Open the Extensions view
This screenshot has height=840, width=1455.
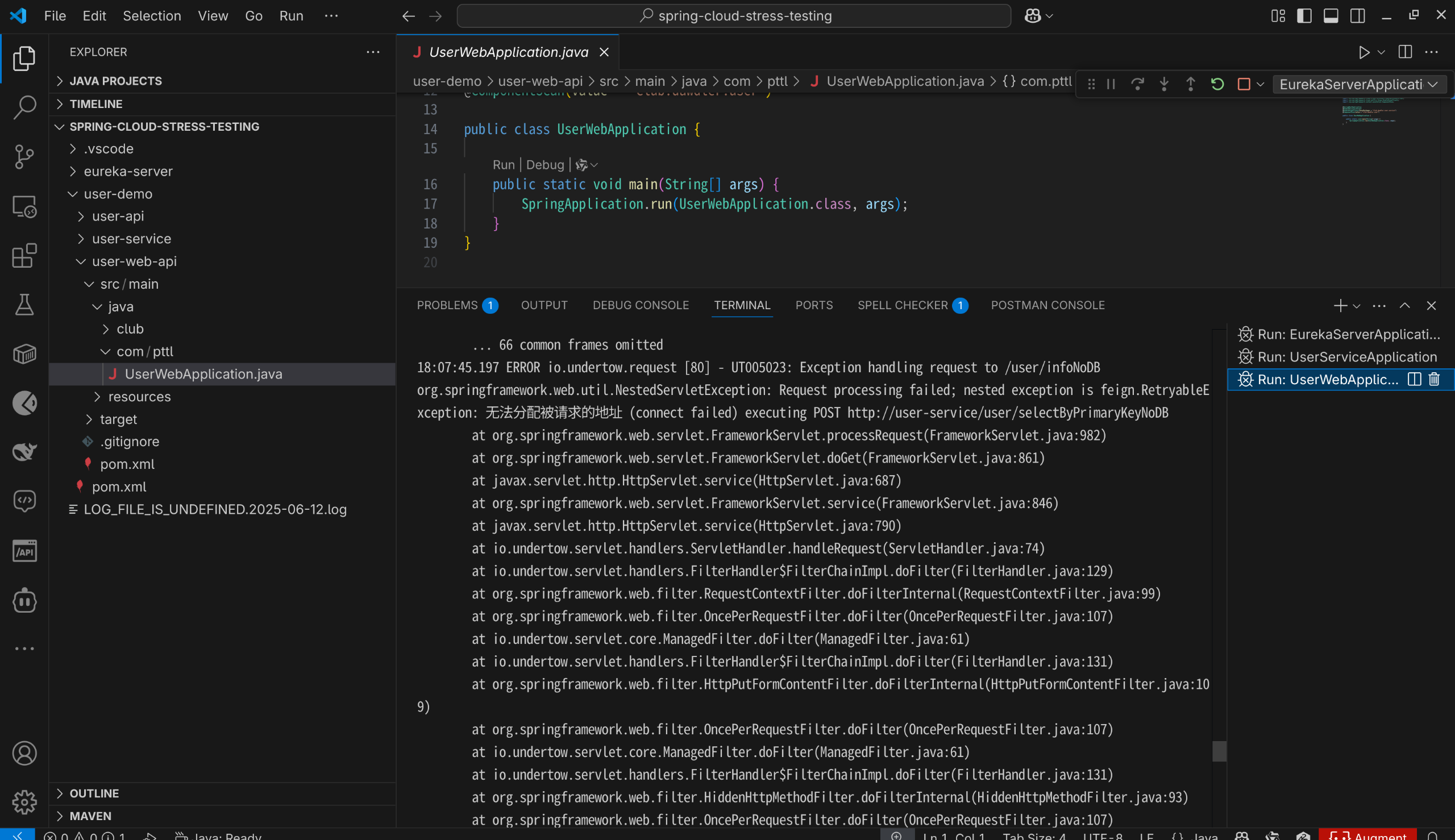24,256
